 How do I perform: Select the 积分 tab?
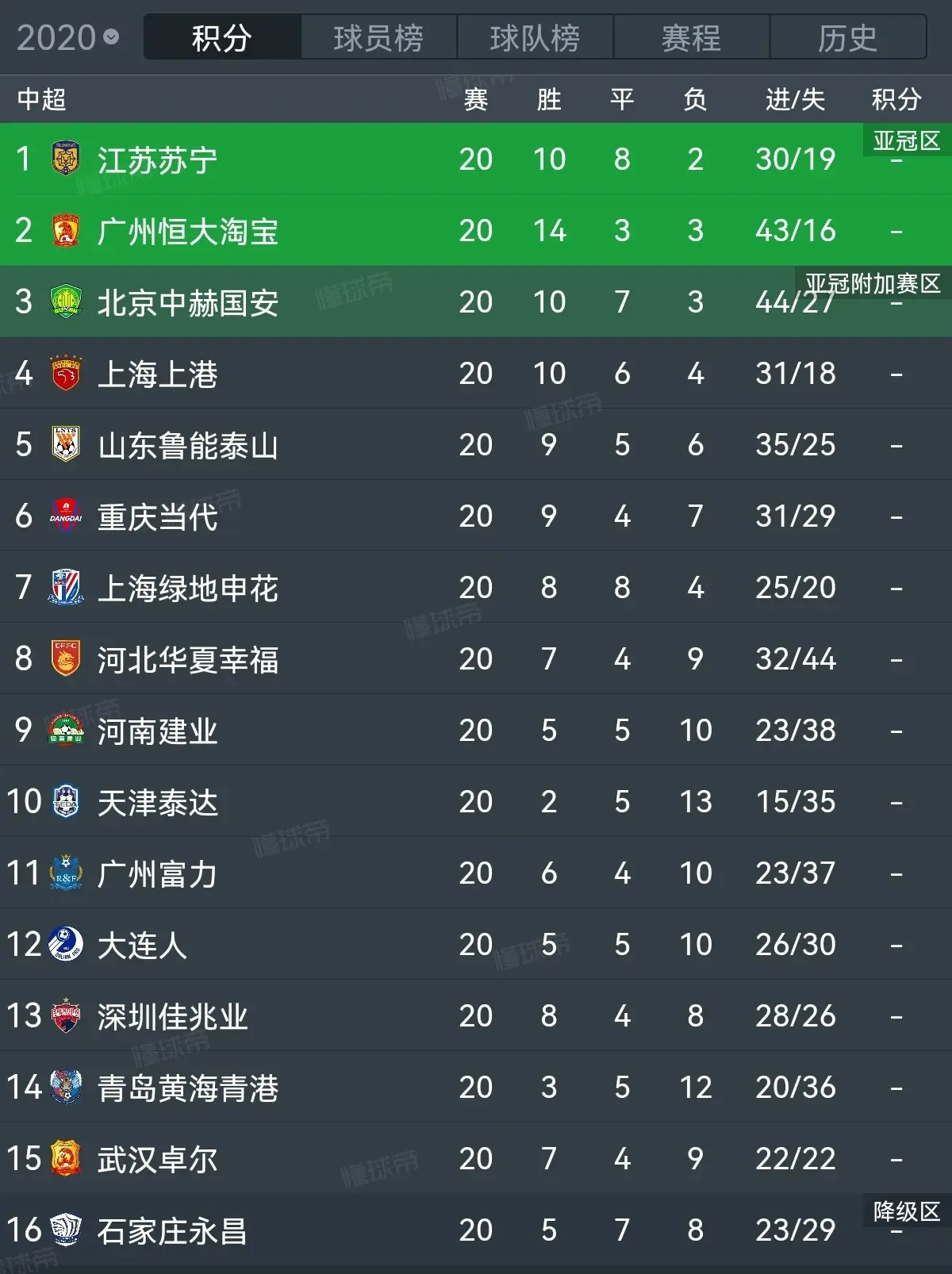tap(222, 37)
